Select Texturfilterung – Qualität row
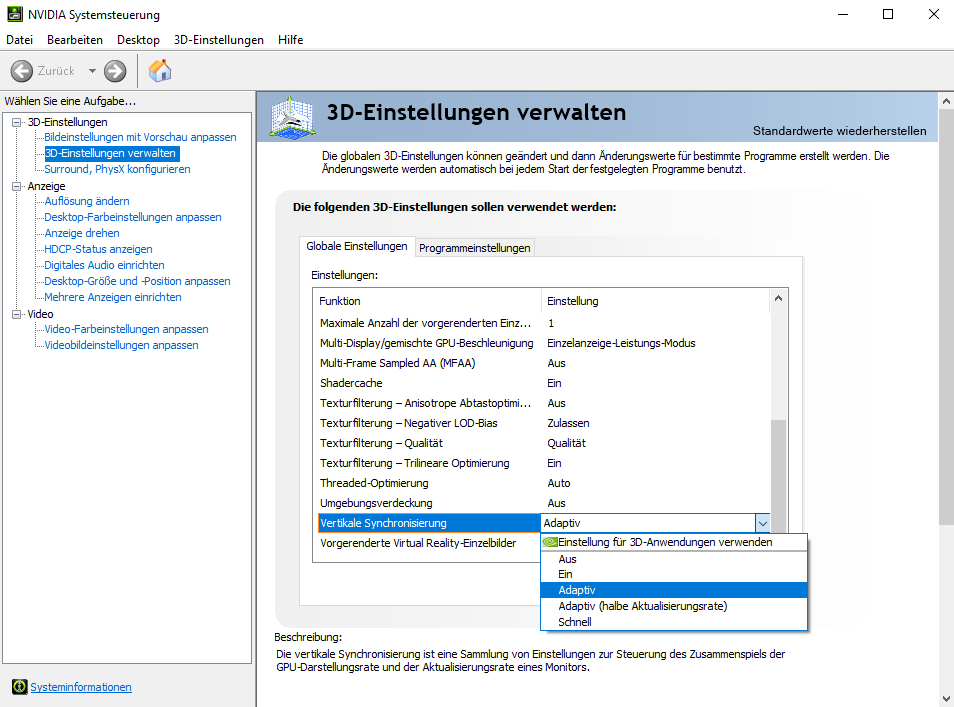The image size is (954, 707). pyautogui.click(x=544, y=444)
